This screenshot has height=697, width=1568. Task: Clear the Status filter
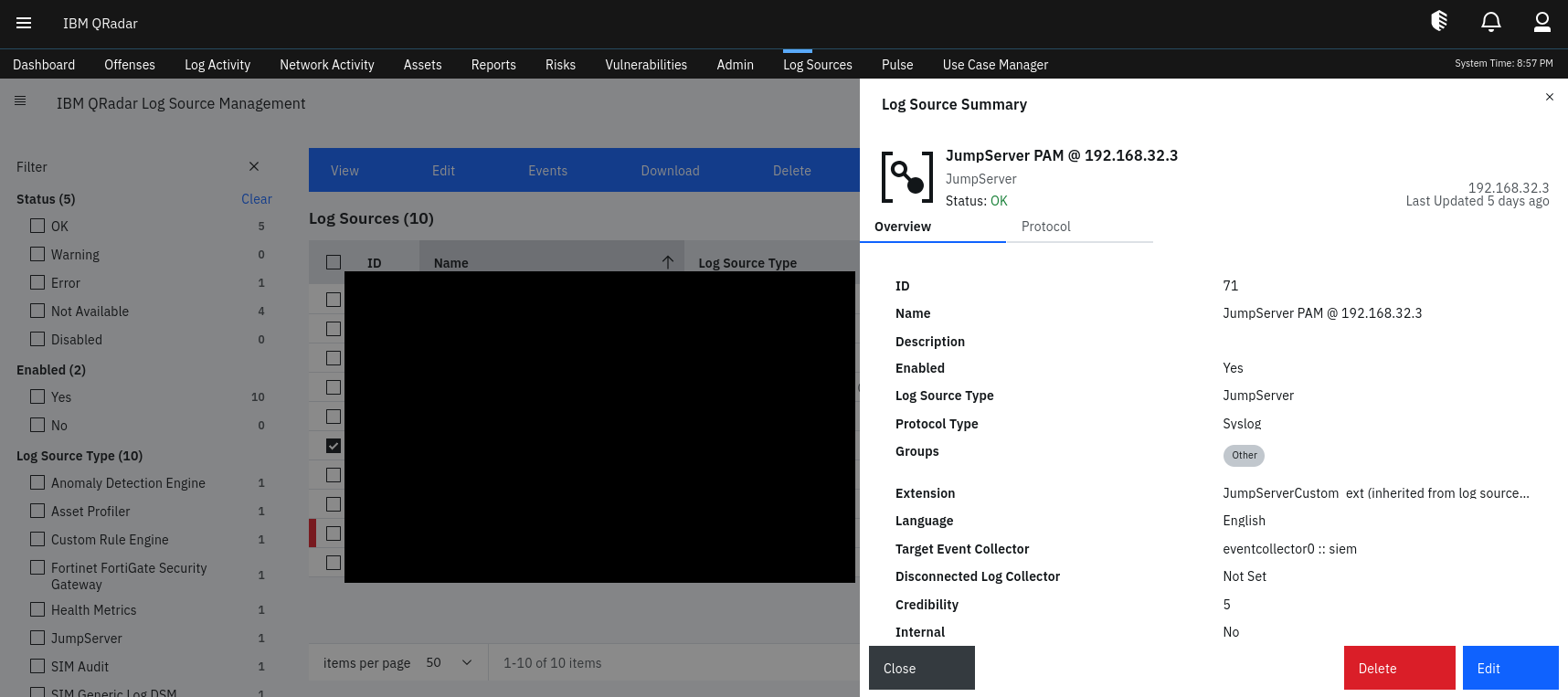tap(257, 199)
